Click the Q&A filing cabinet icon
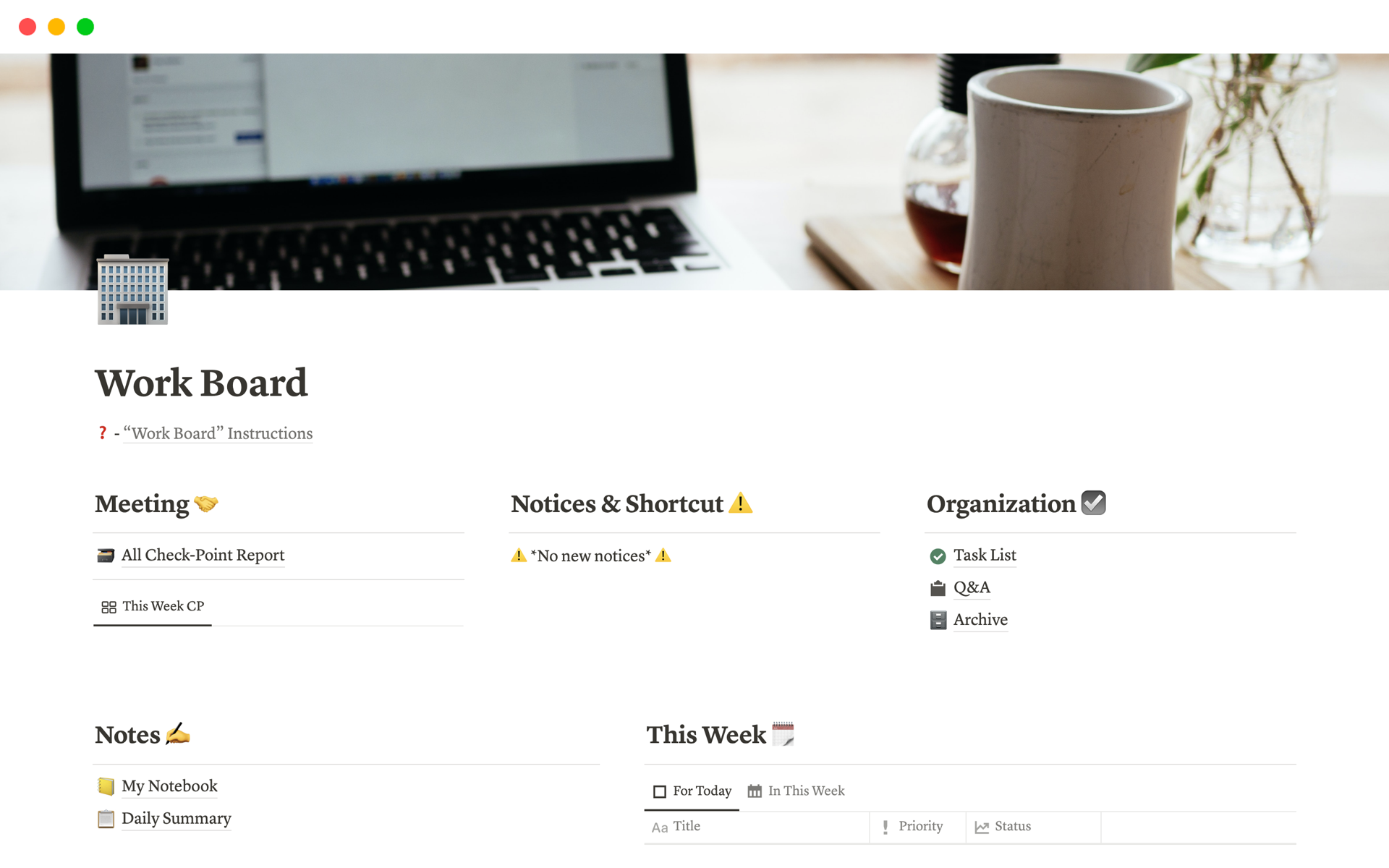The height and width of the screenshot is (868, 1389). point(937,587)
